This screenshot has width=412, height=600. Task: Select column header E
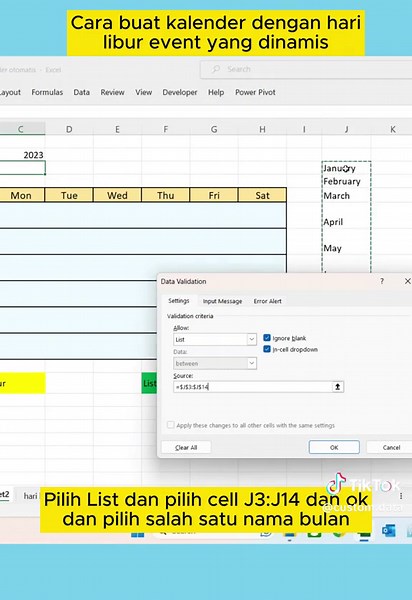point(117,129)
